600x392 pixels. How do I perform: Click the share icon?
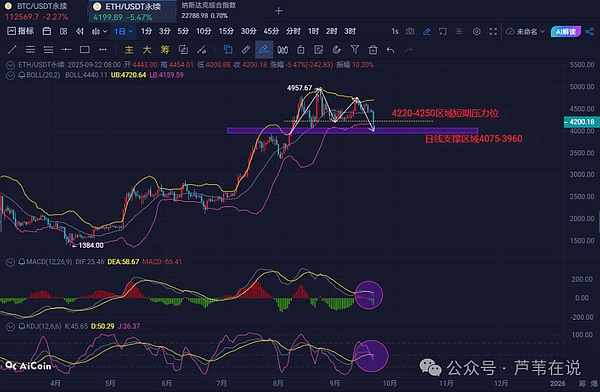tap(590, 31)
